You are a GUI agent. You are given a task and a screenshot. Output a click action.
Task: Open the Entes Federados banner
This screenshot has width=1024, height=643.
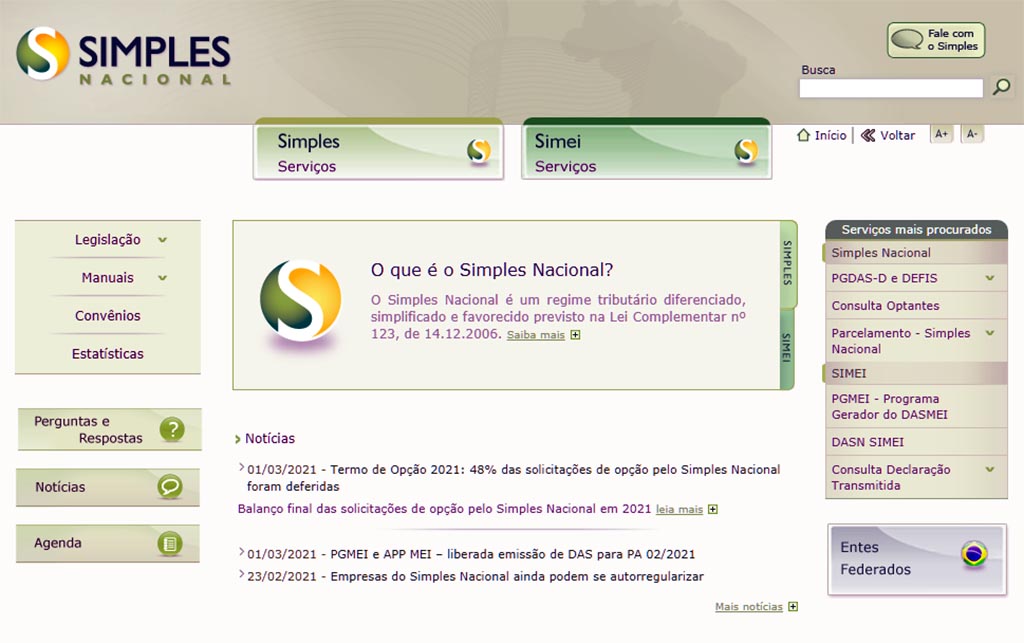917,559
